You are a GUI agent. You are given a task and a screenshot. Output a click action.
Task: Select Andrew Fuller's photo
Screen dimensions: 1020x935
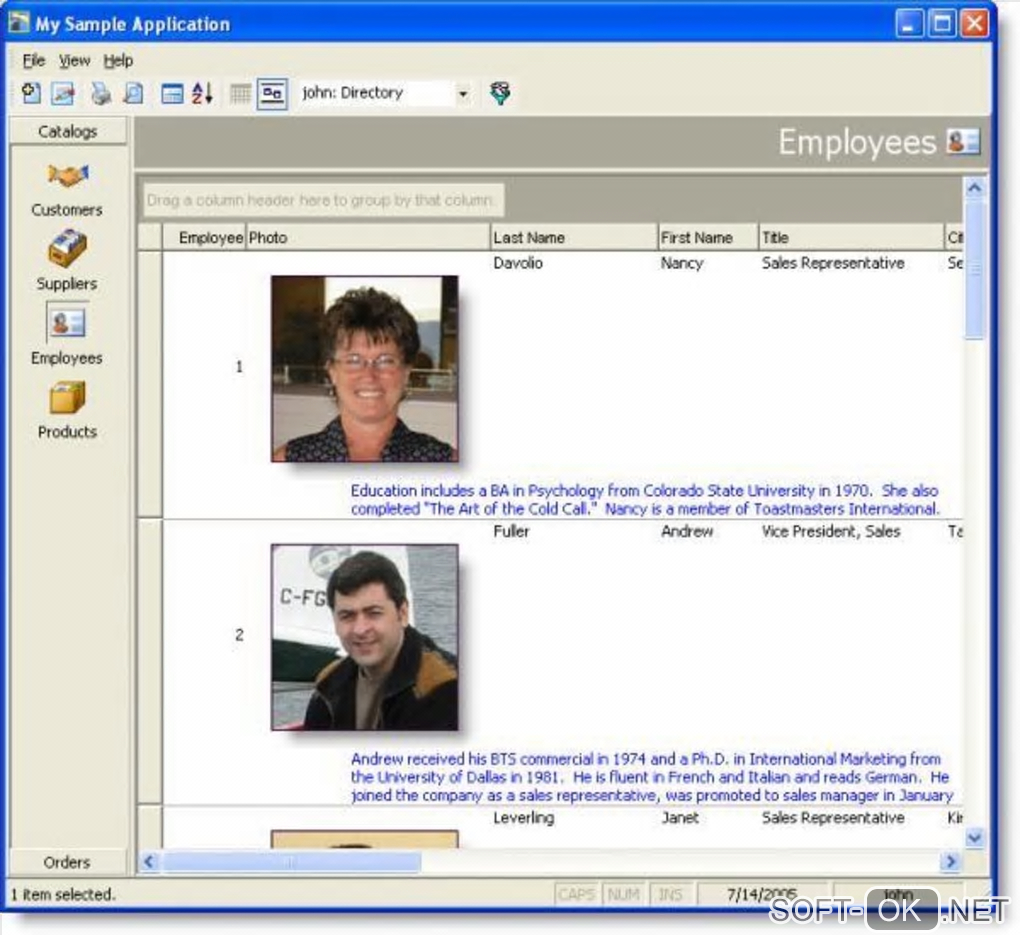coord(364,637)
